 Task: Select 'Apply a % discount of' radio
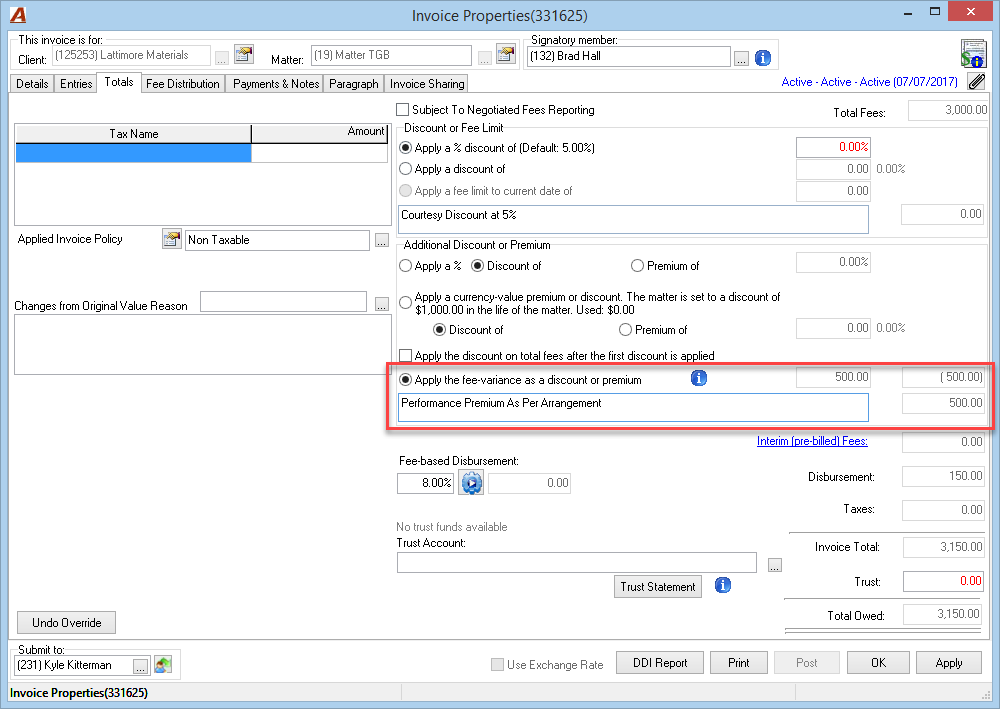[405, 148]
